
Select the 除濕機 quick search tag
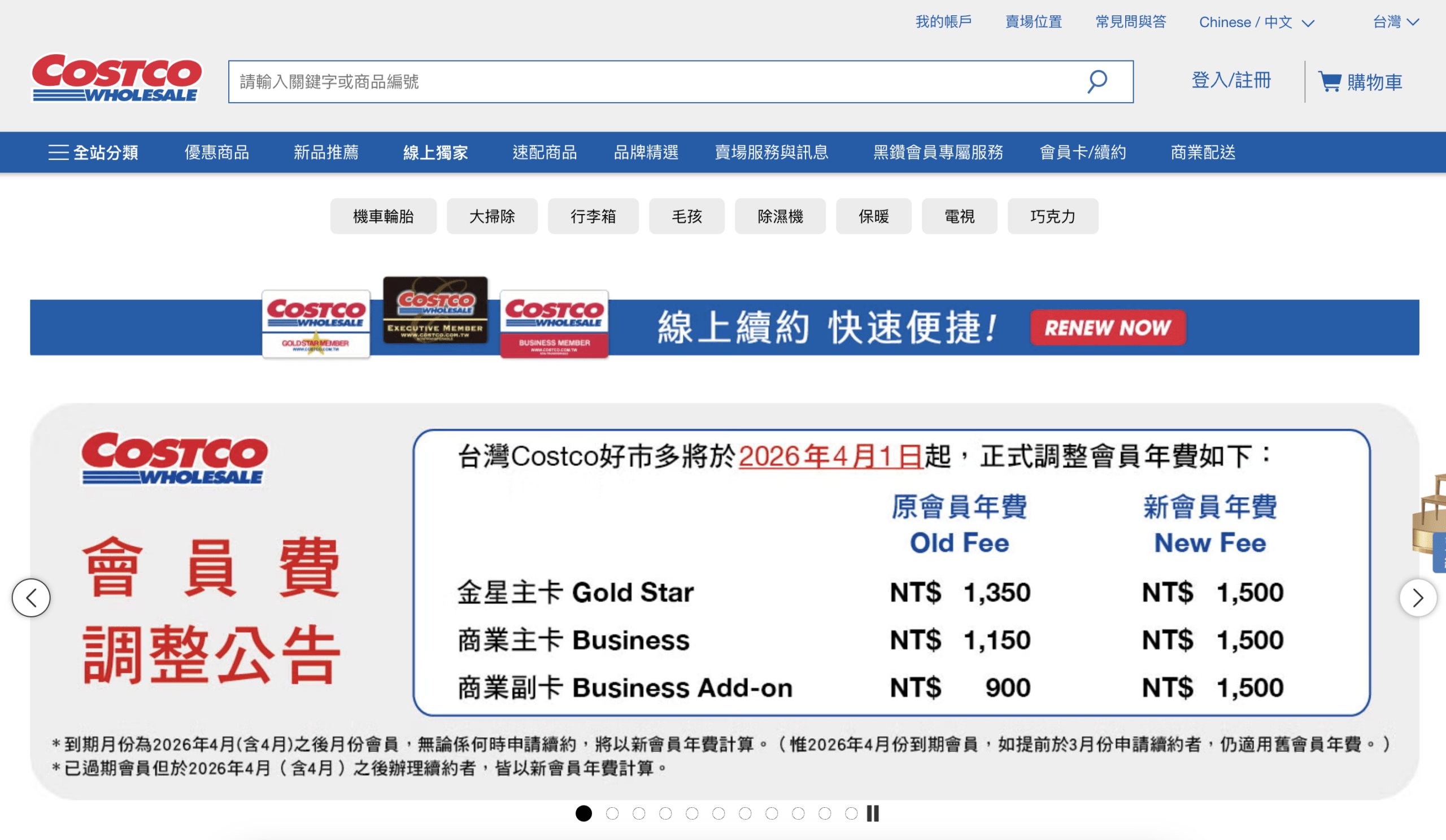tap(780, 216)
